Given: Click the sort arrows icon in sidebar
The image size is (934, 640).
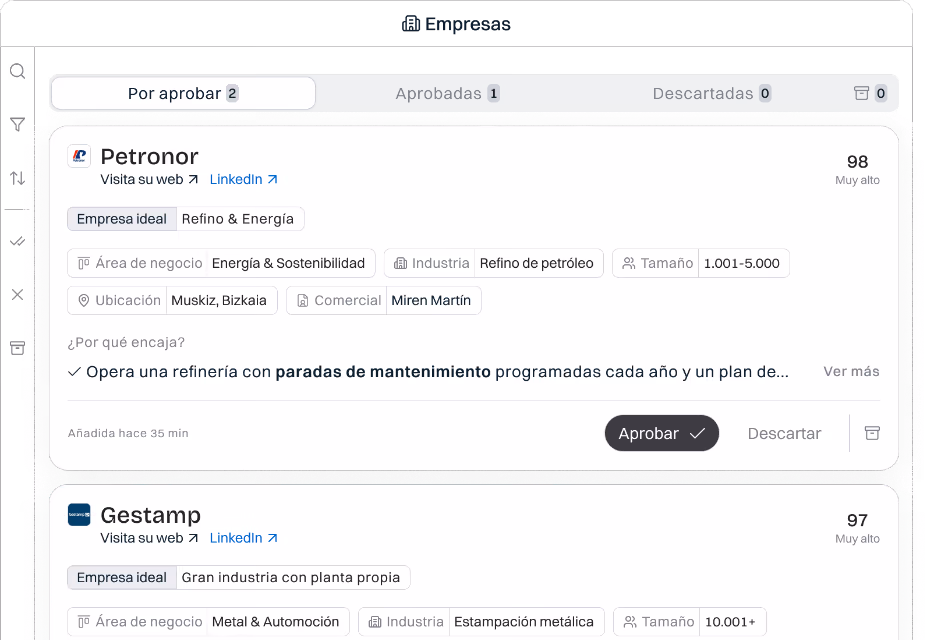Looking at the screenshot, I should pyautogui.click(x=17, y=178).
